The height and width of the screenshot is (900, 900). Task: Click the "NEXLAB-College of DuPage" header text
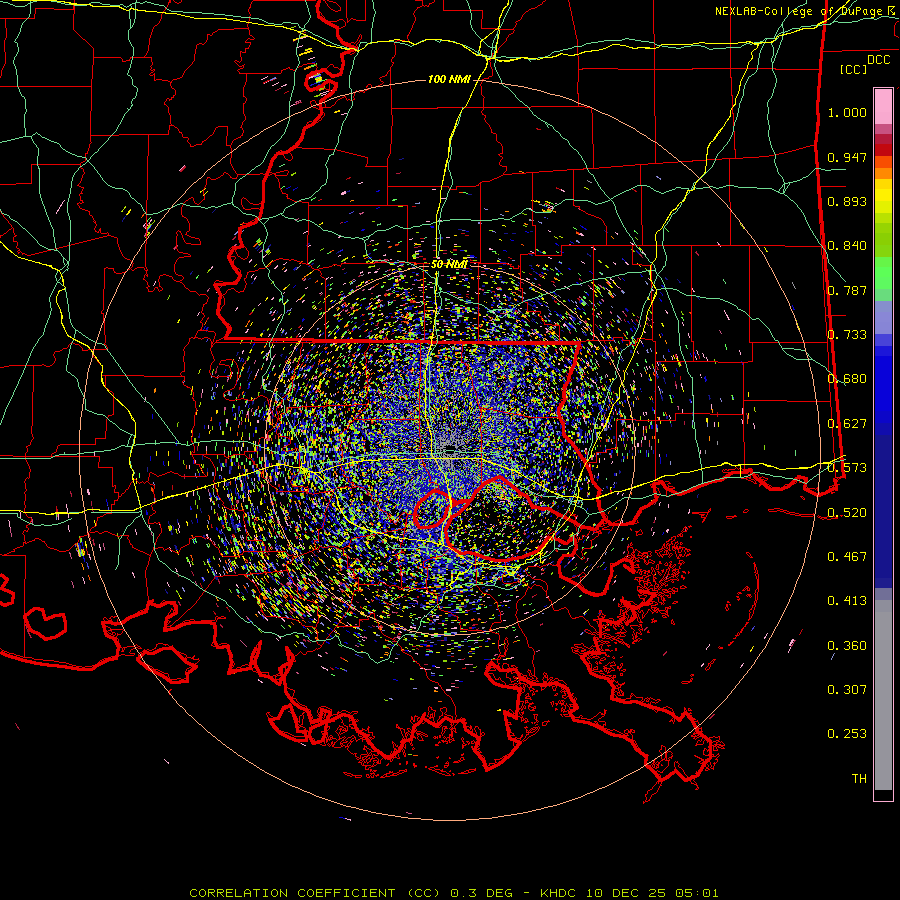[x=799, y=11]
